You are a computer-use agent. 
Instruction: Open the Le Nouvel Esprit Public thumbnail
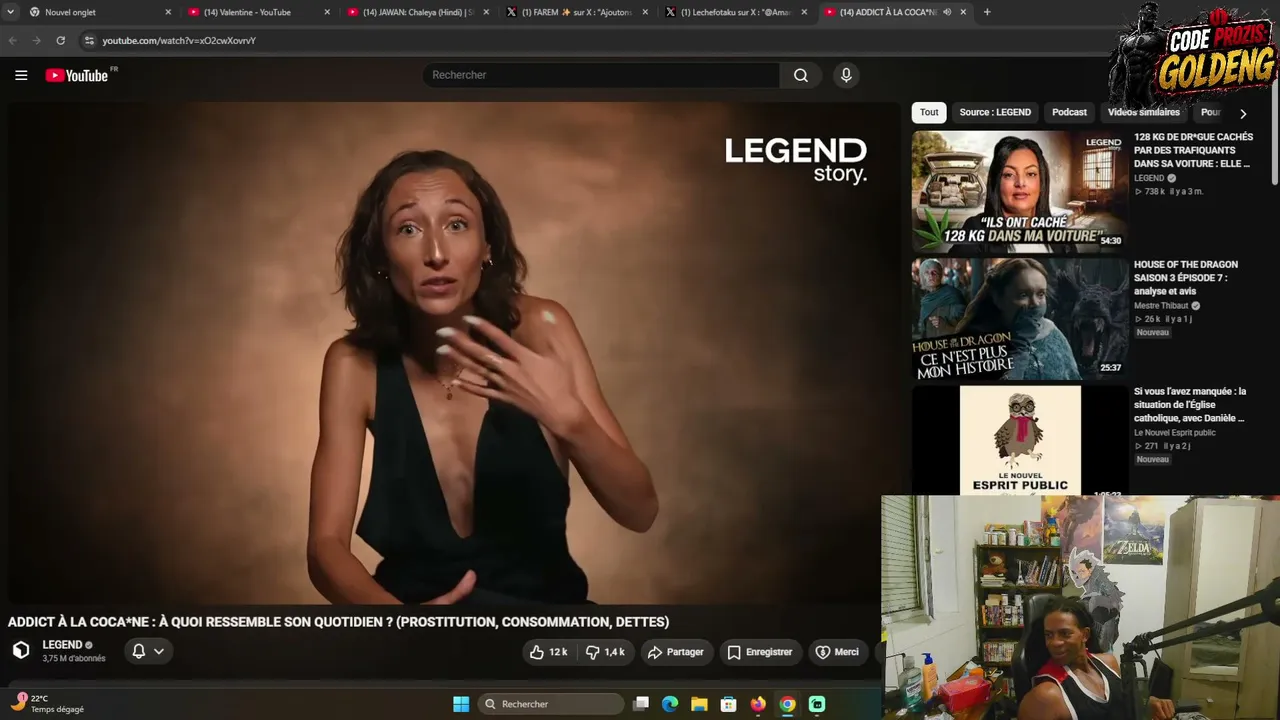(x=1019, y=441)
